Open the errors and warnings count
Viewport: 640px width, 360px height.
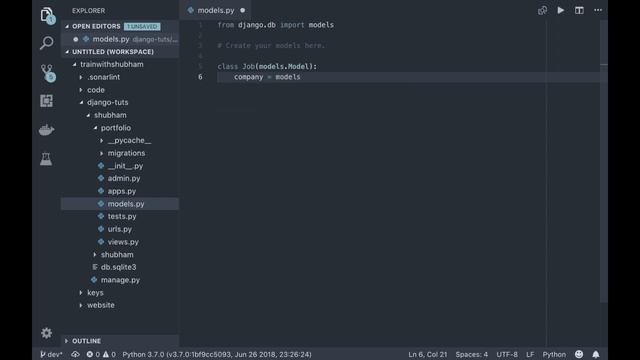(x=101, y=354)
